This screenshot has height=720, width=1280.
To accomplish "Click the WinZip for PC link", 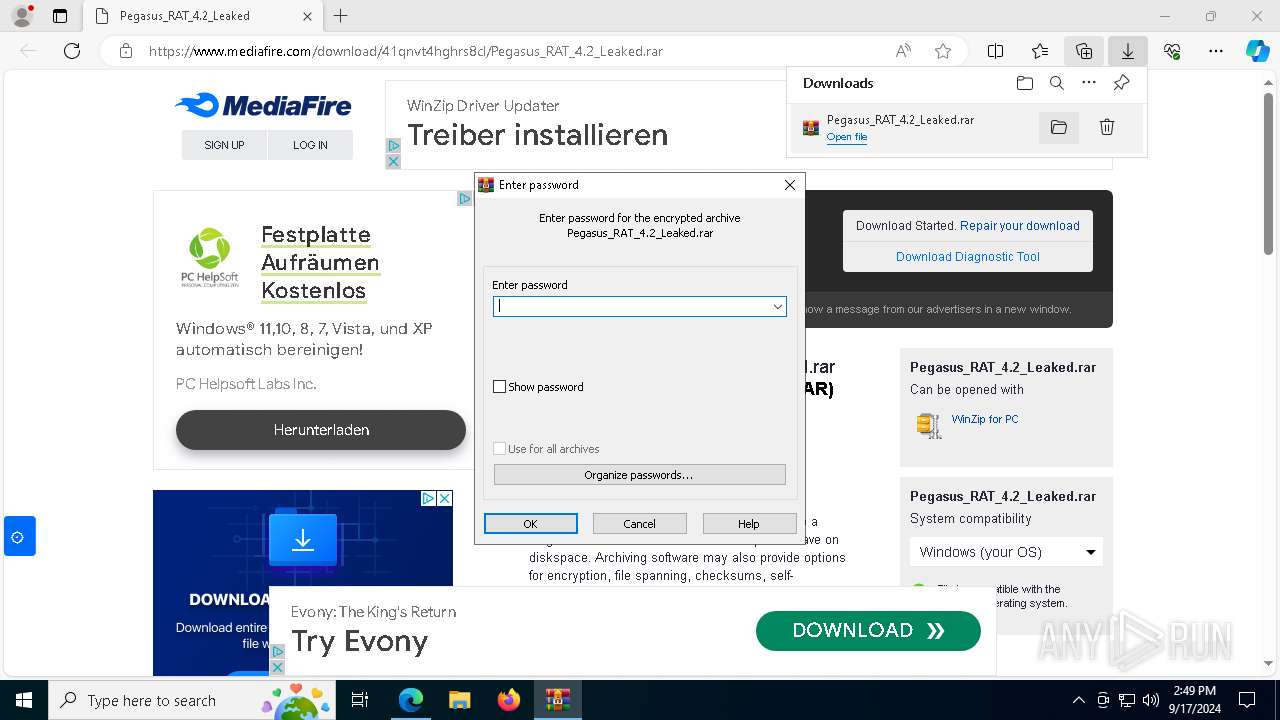I will click(985, 419).
